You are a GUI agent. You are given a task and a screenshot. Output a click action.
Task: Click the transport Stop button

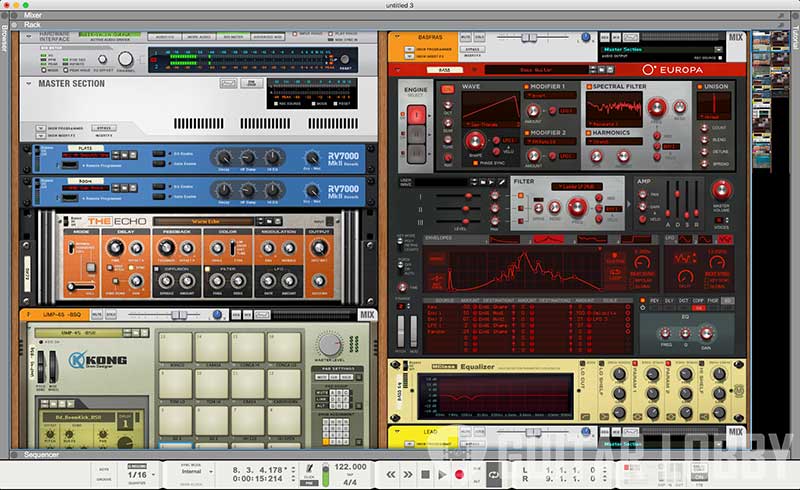pyautogui.click(x=425, y=475)
